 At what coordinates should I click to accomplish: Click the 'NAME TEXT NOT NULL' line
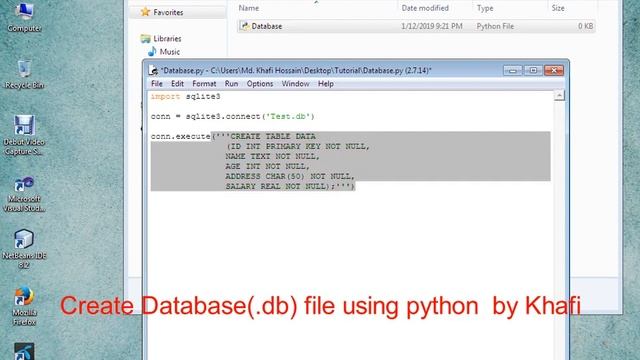(273, 156)
